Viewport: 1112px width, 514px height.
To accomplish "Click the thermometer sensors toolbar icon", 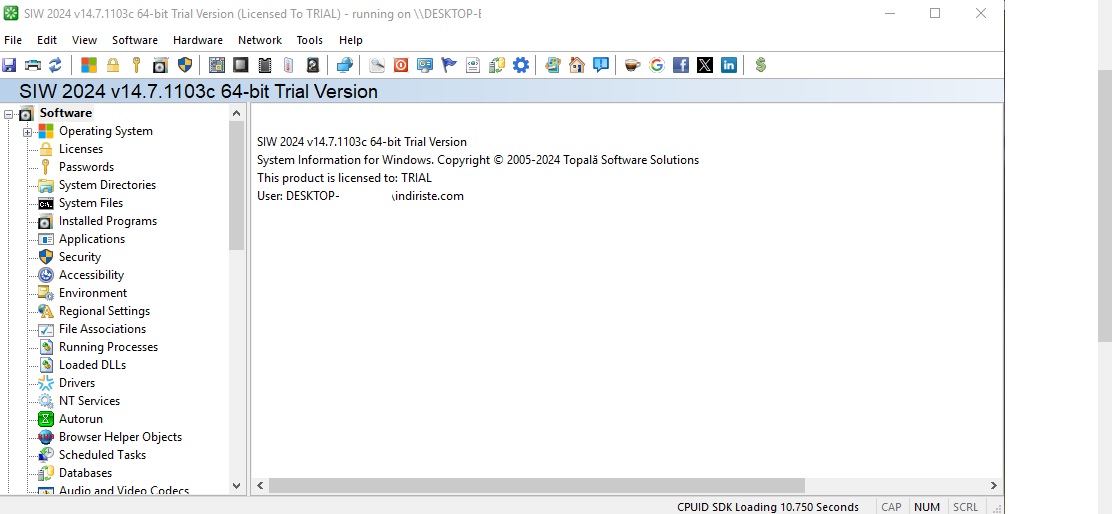I will point(289,65).
